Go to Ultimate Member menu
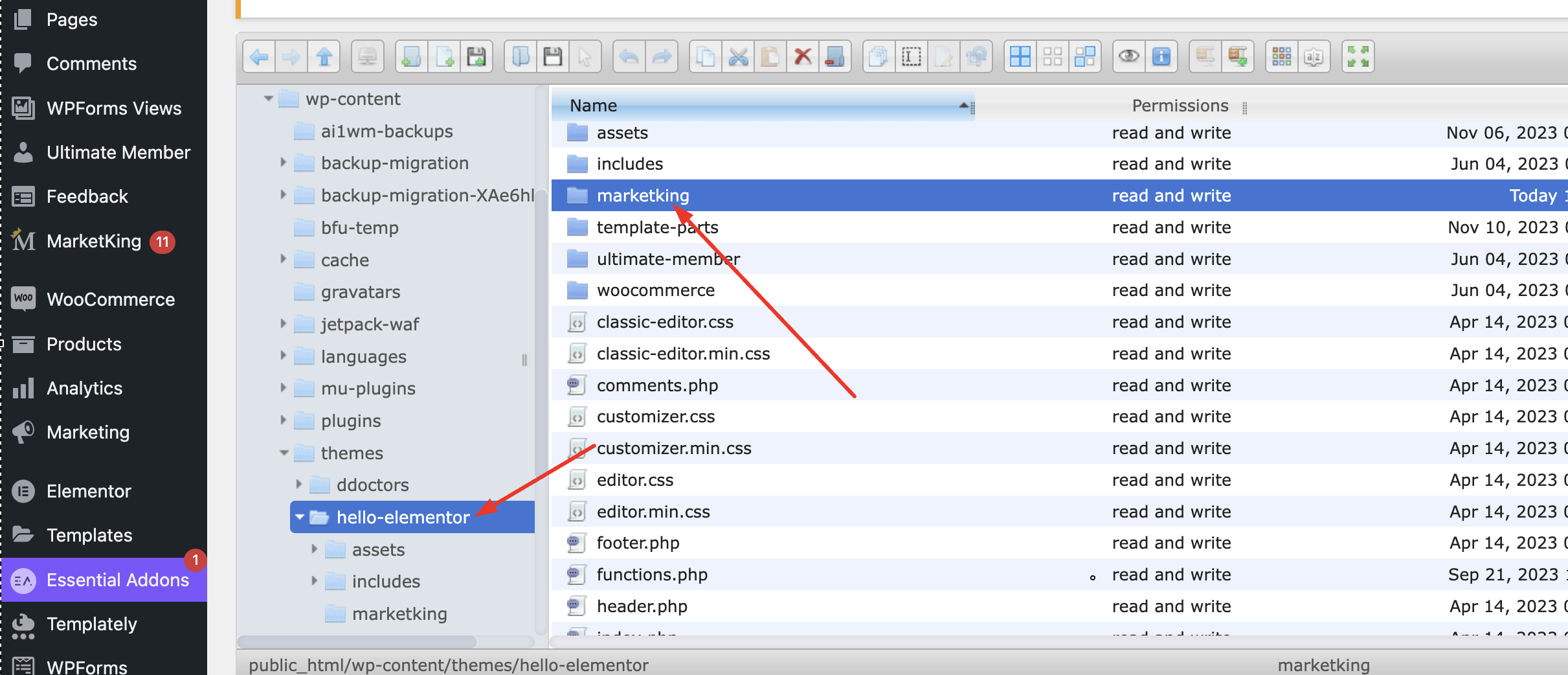The height and width of the screenshot is (675, 1568). tap(104, 152)
